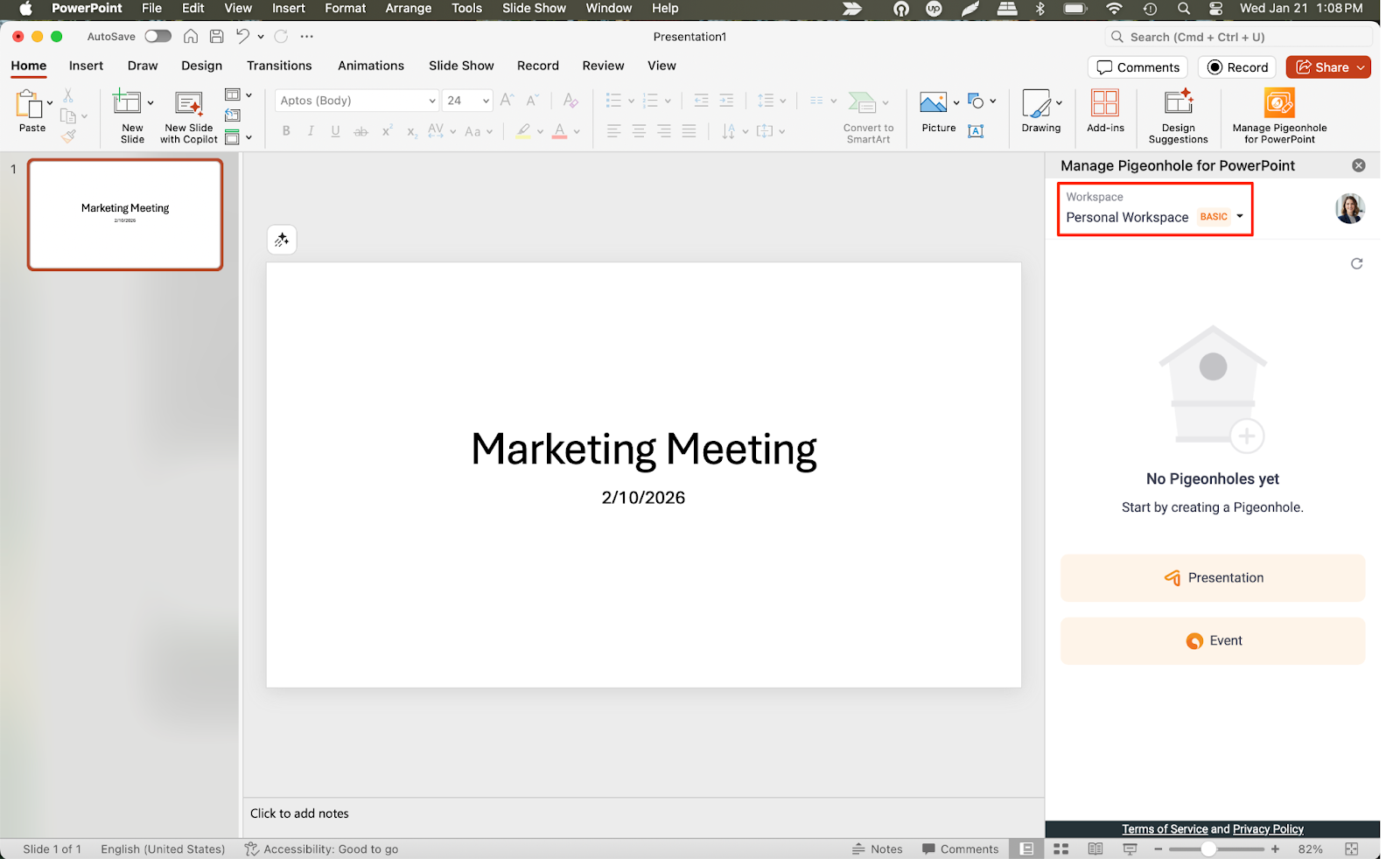Switch to the Transitions tab
The height and width of the screenshot is (859, 1400).
(279, 66)
